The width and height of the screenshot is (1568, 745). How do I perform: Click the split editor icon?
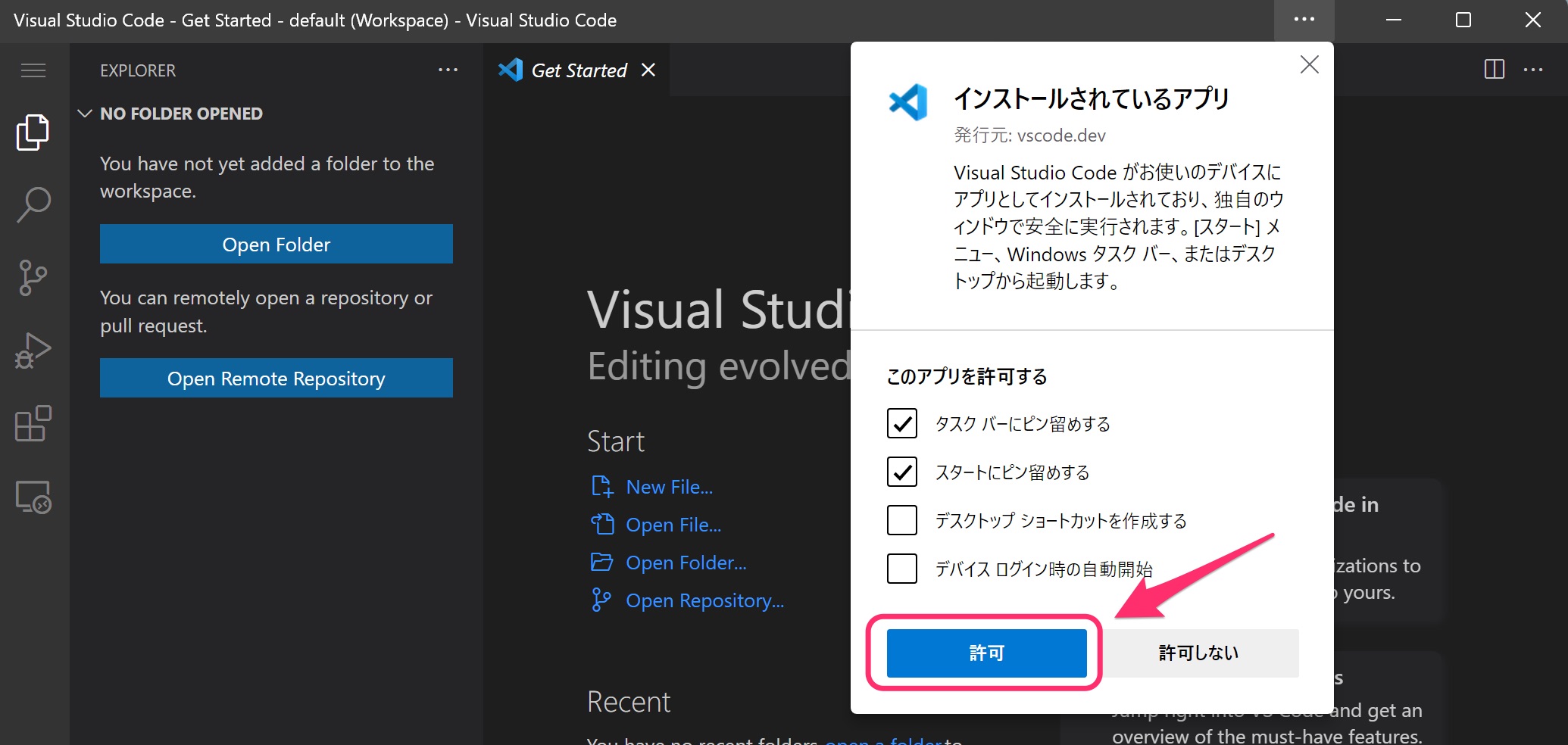tap(1494, 70)
